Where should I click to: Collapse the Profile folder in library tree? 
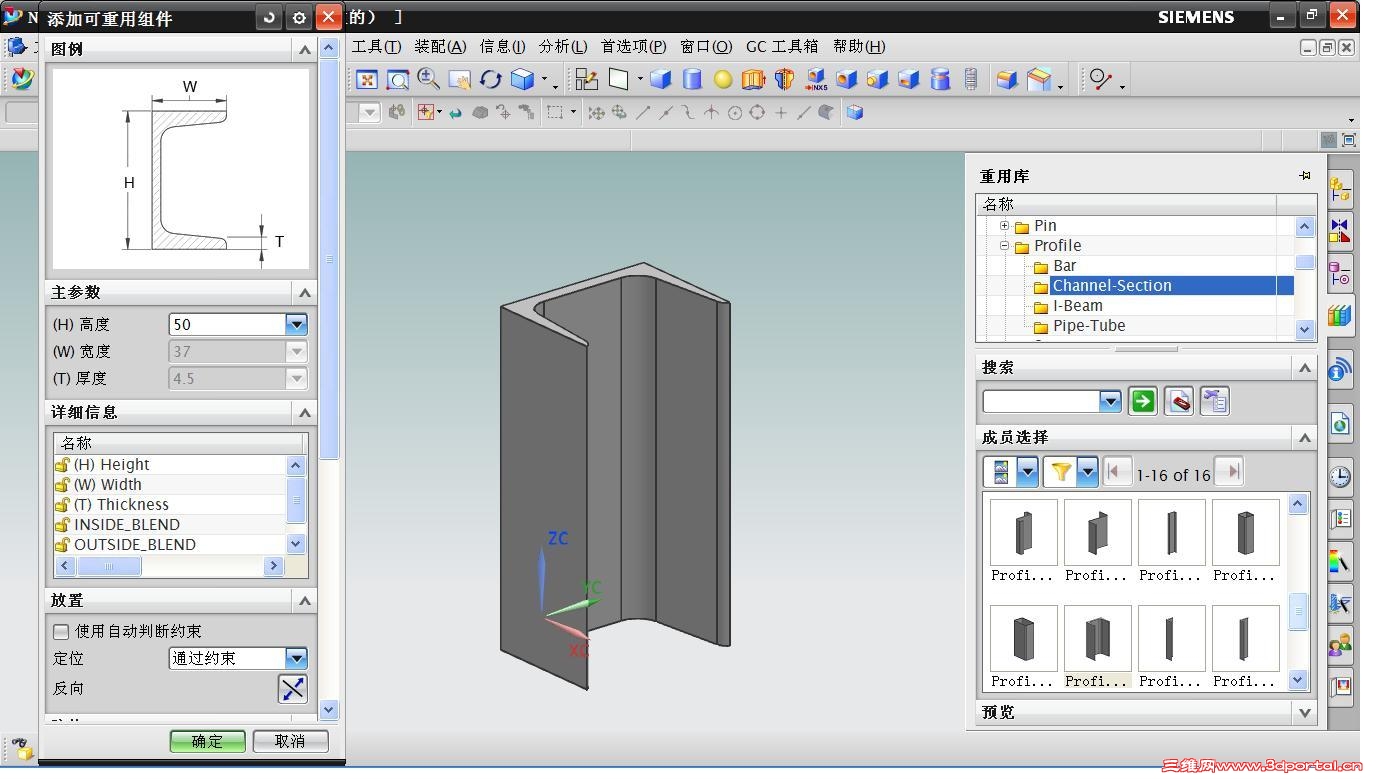coord(1004,246)
